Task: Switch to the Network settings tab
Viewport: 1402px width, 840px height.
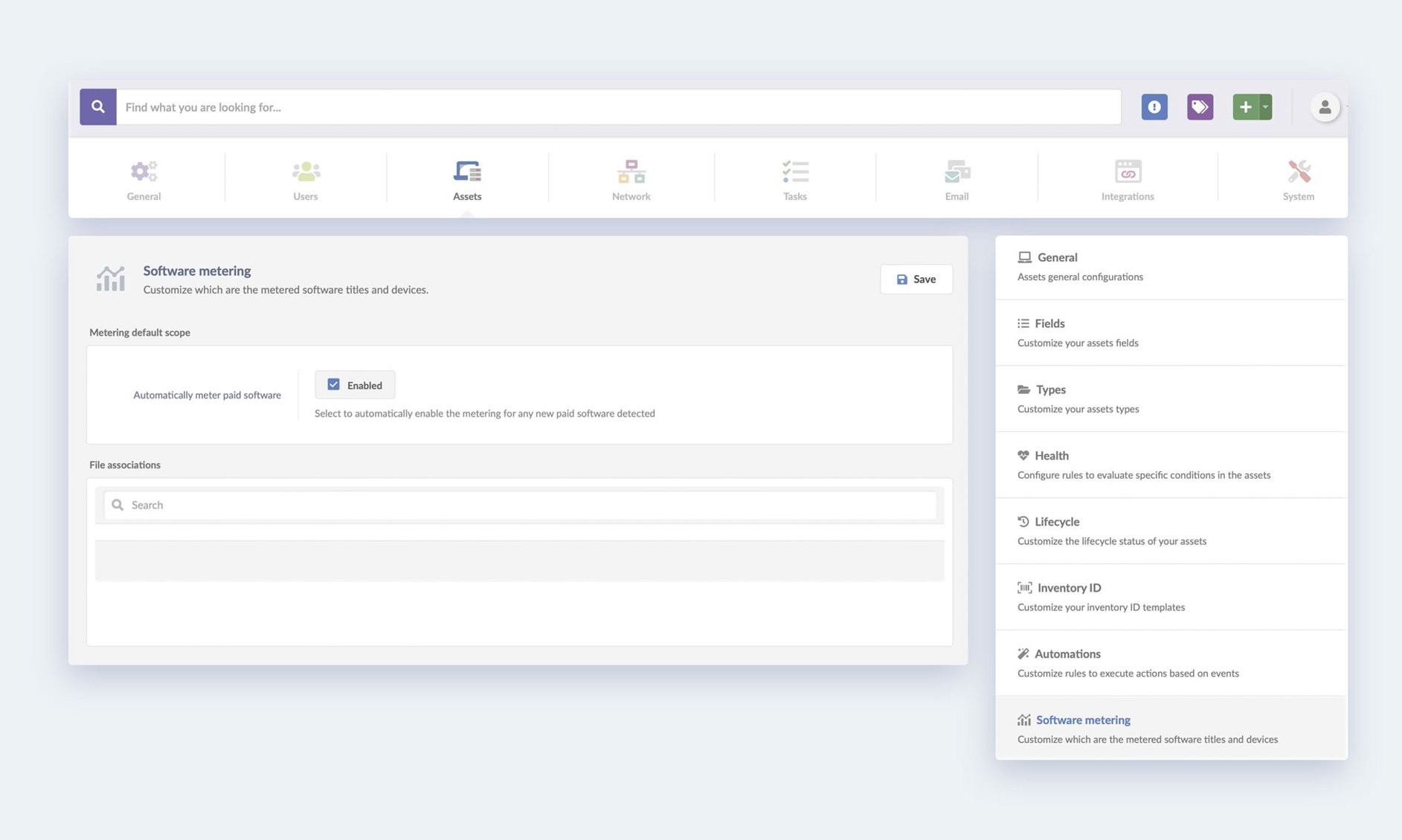Action: pyautogui.click(x=631, y=178)
